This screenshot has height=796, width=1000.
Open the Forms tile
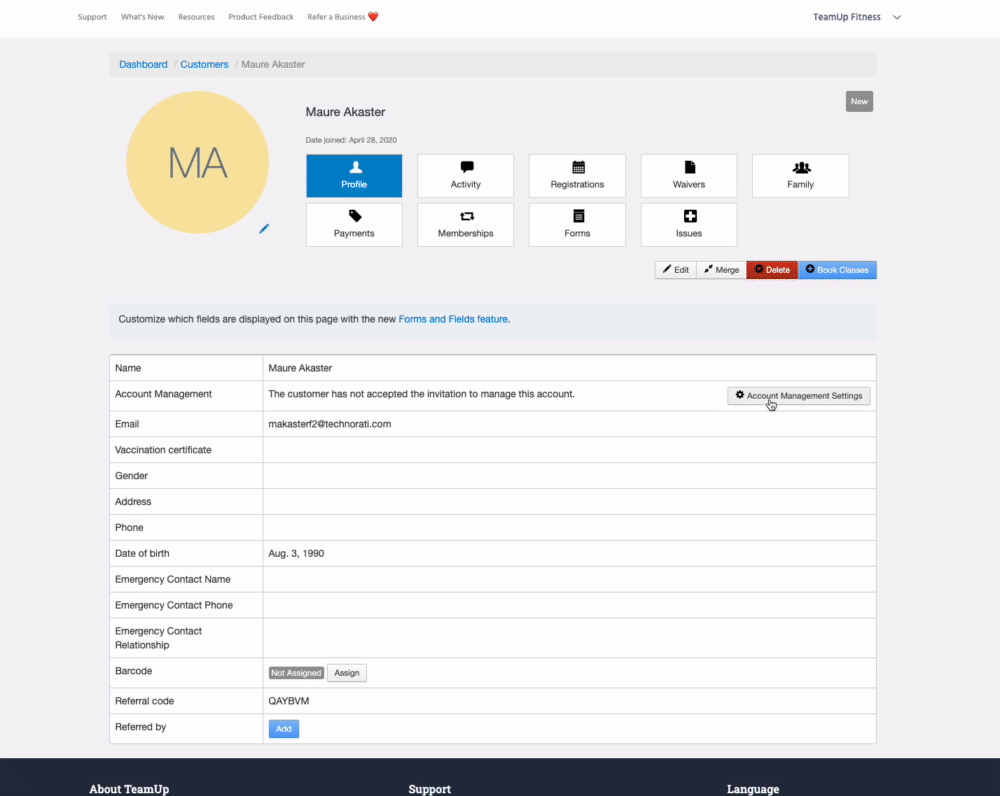pyautogui.click(x=577, y=225)
